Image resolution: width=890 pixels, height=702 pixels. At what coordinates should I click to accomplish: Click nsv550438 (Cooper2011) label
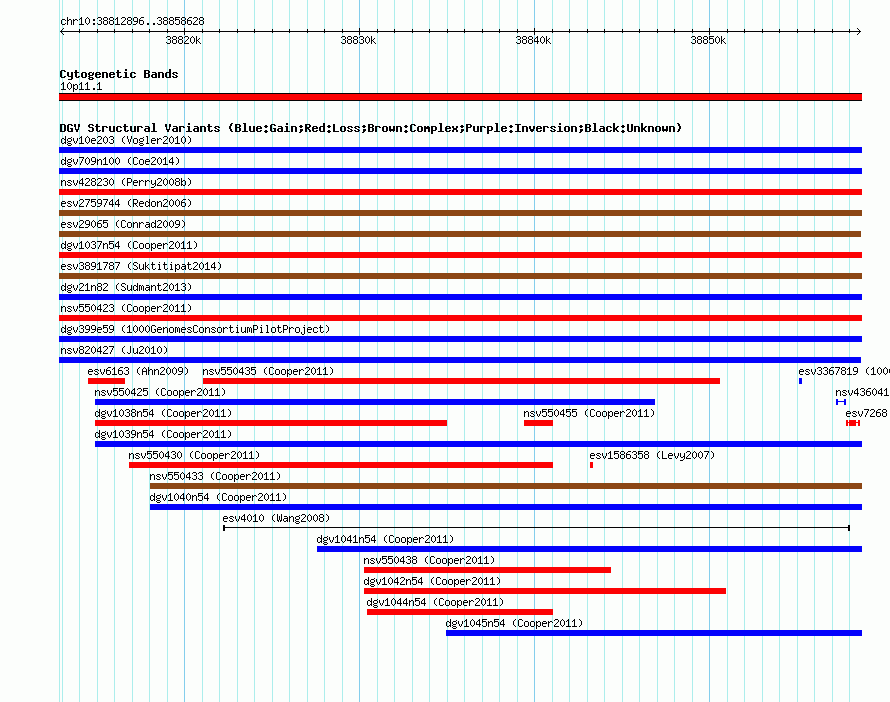(429, 560)
